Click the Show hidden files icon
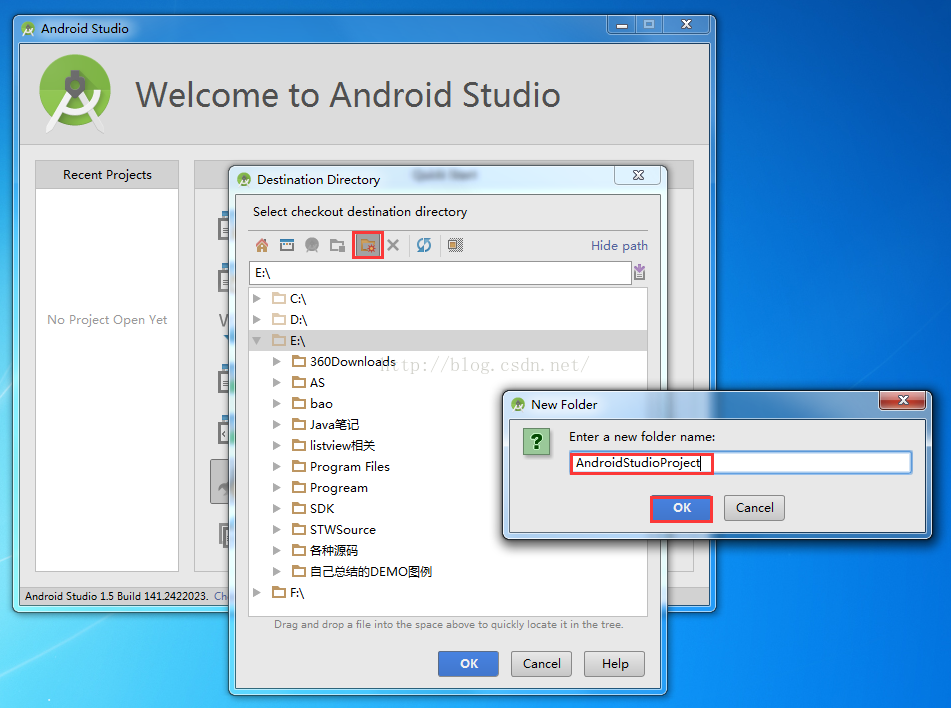The width and height of the screenshot is (951, 708). coord(455,245)
